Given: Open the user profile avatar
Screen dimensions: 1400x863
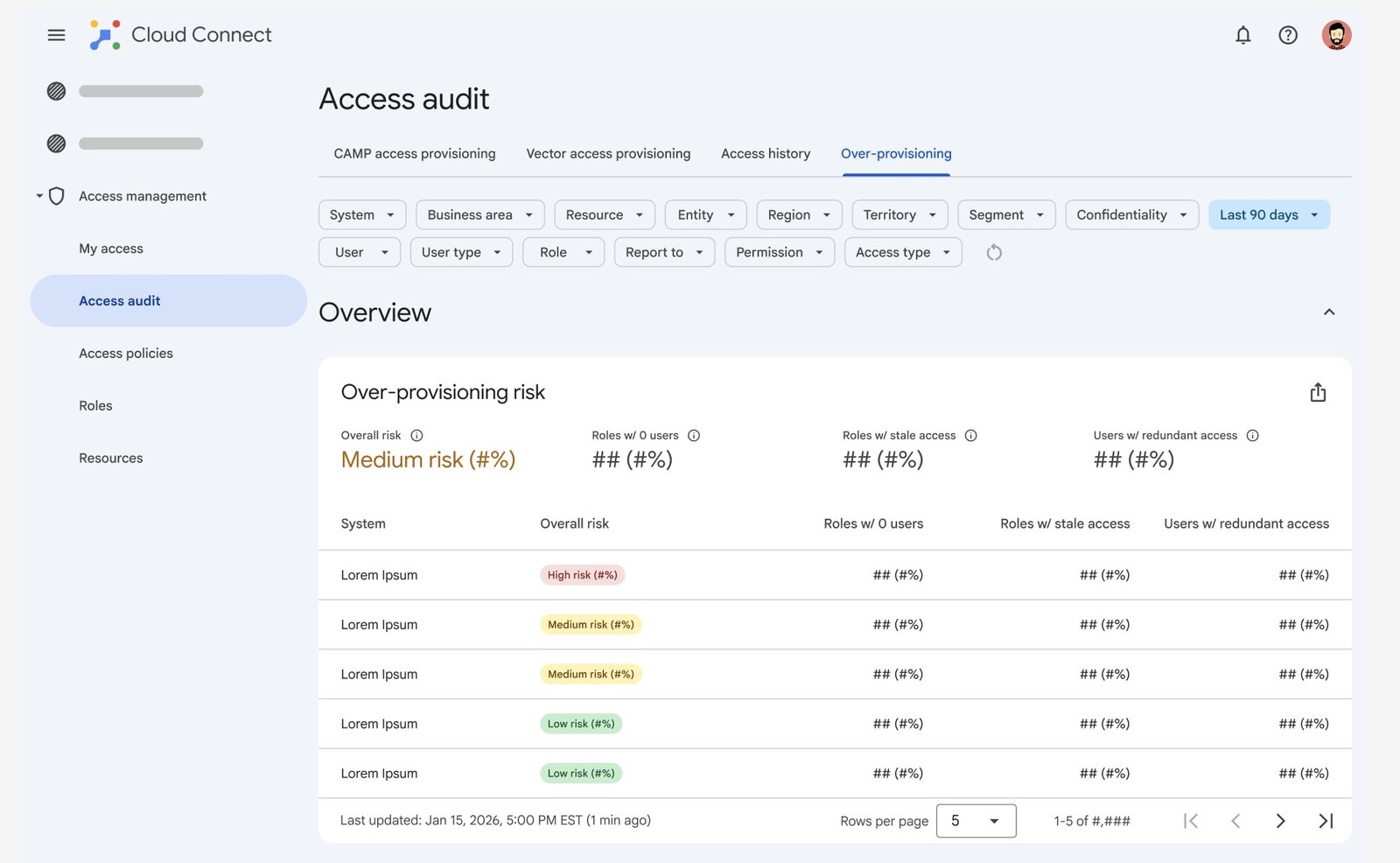Looking at the screenshot, I should click(1336, 35).
